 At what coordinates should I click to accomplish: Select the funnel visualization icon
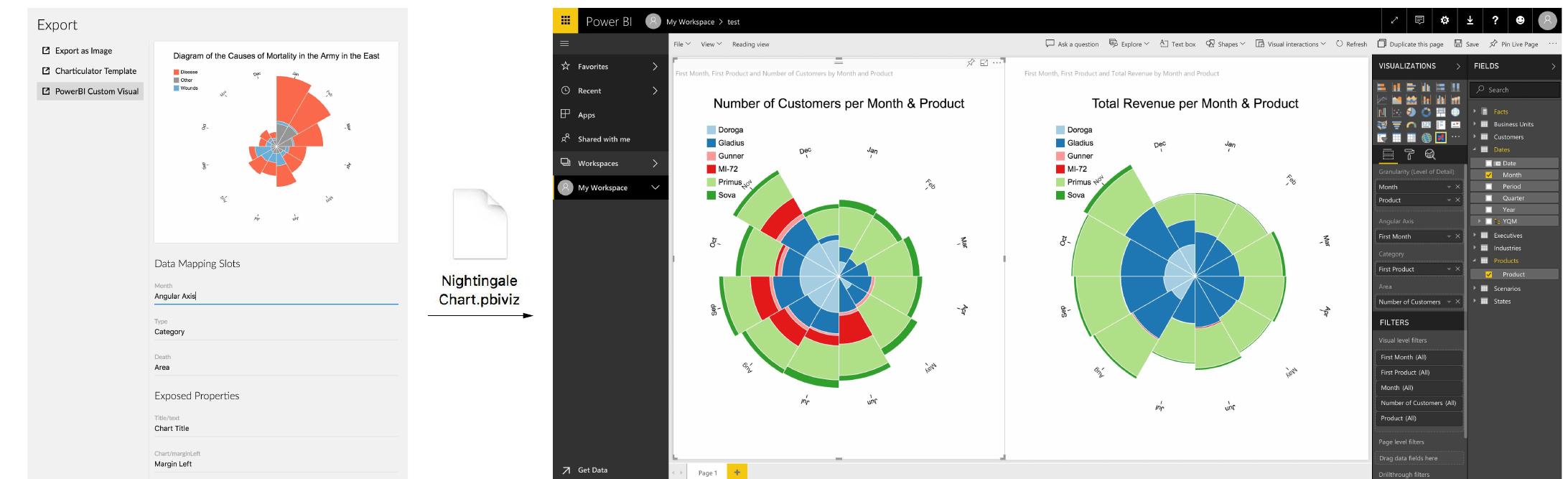pyautogui.click(x=1396, y=125)
